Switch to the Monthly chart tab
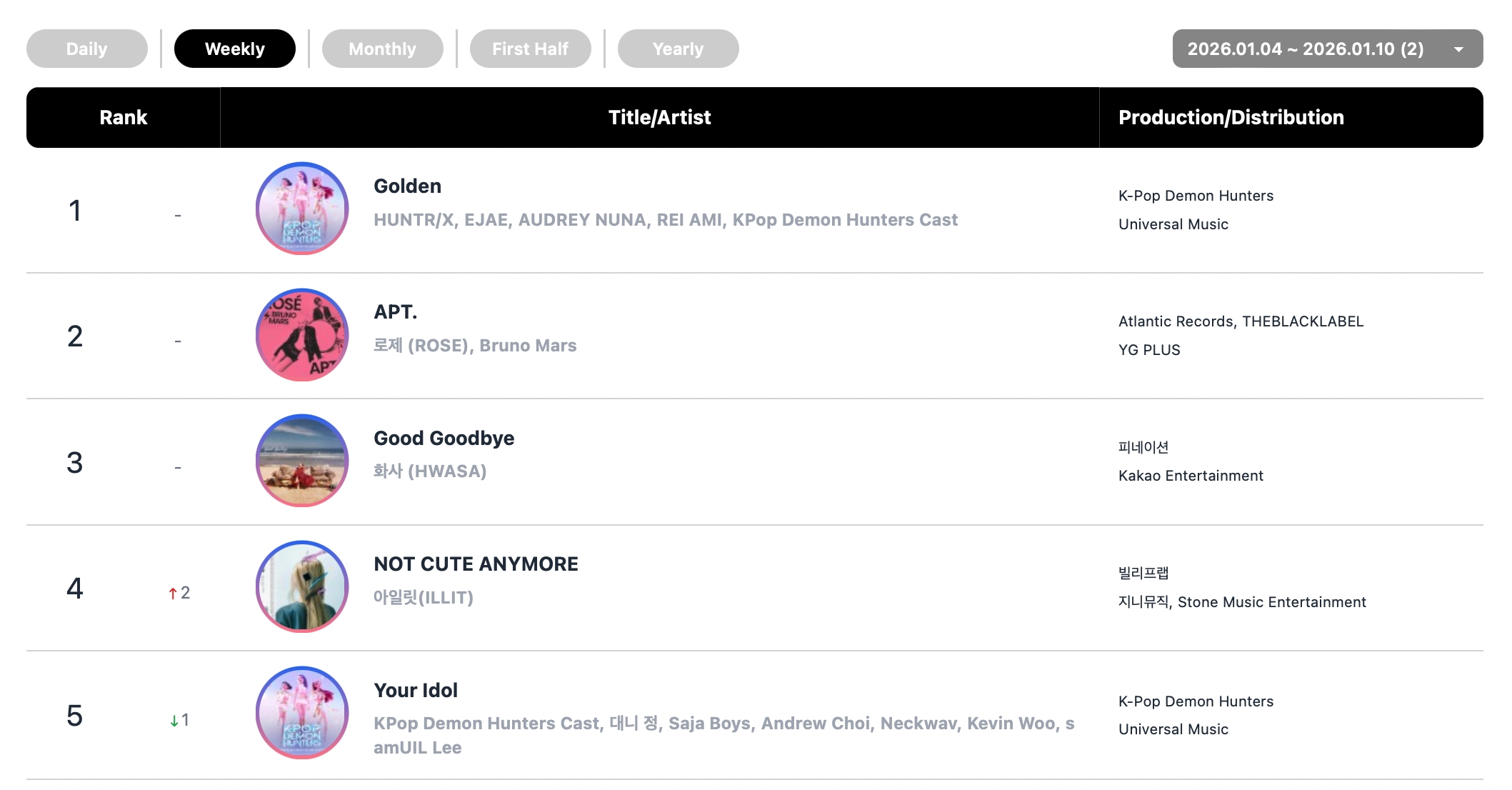The height and width of the screenshot is (790, 1512). coord(383,49)
